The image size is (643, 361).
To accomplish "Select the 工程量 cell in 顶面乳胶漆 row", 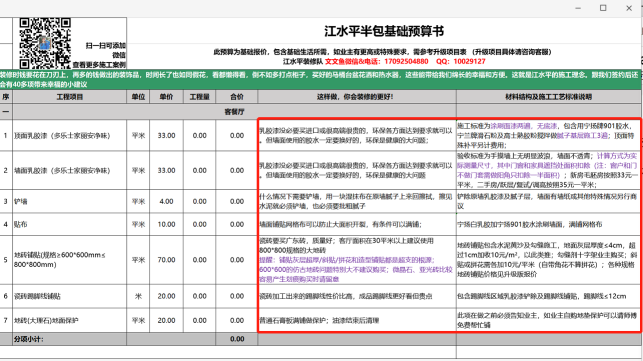I will (200, 135).
